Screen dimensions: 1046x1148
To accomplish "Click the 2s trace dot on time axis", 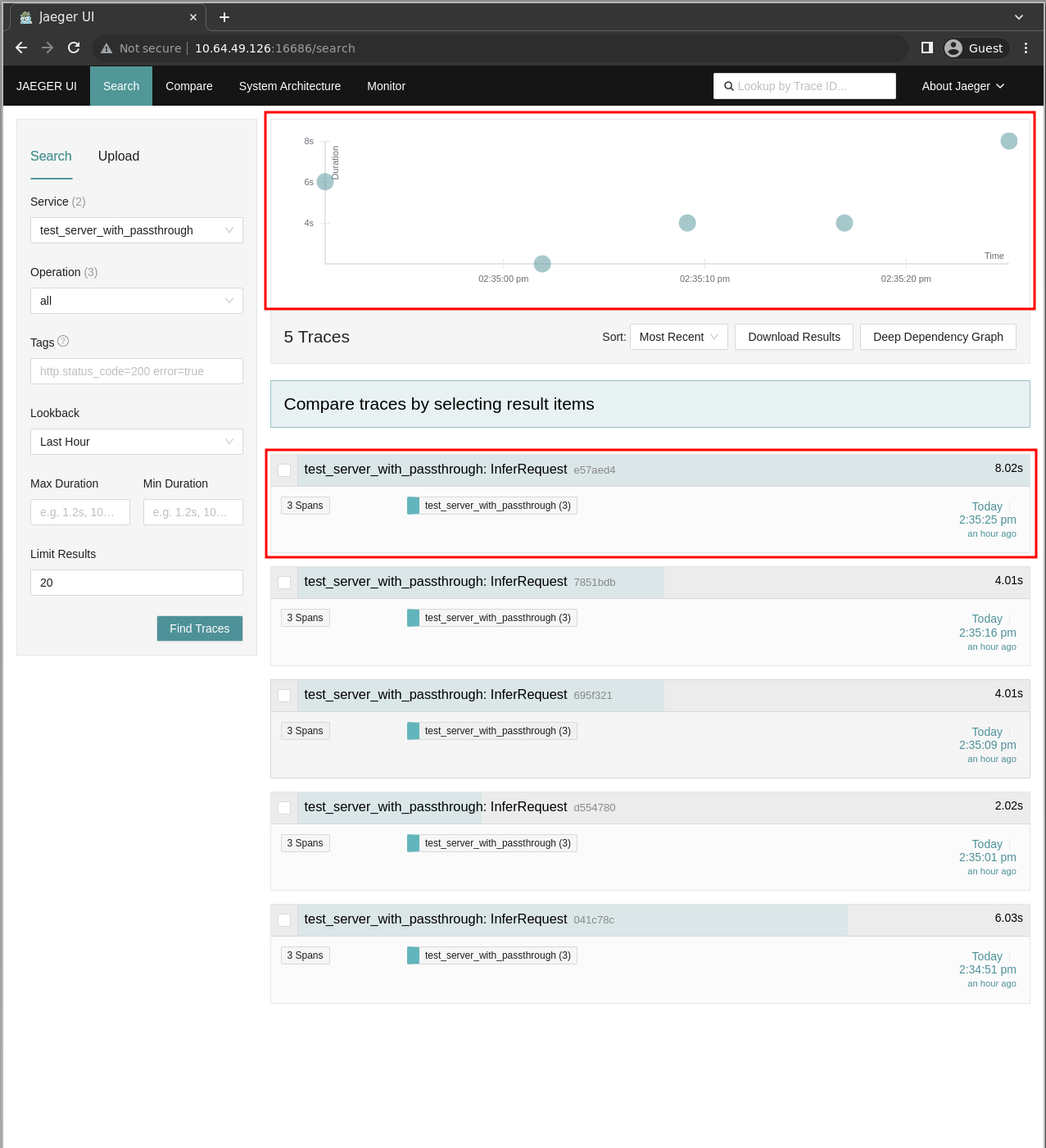I will [x=542, y=264].
